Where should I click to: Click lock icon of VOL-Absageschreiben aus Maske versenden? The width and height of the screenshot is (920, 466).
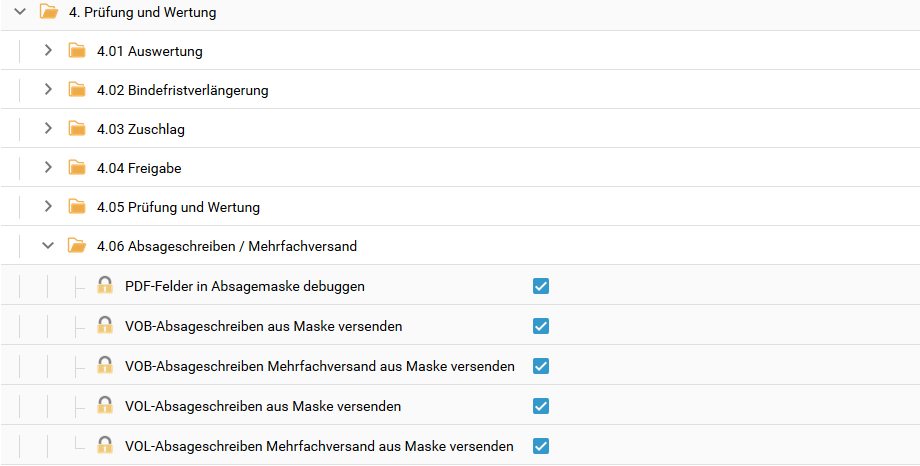[x=105, y=406]
